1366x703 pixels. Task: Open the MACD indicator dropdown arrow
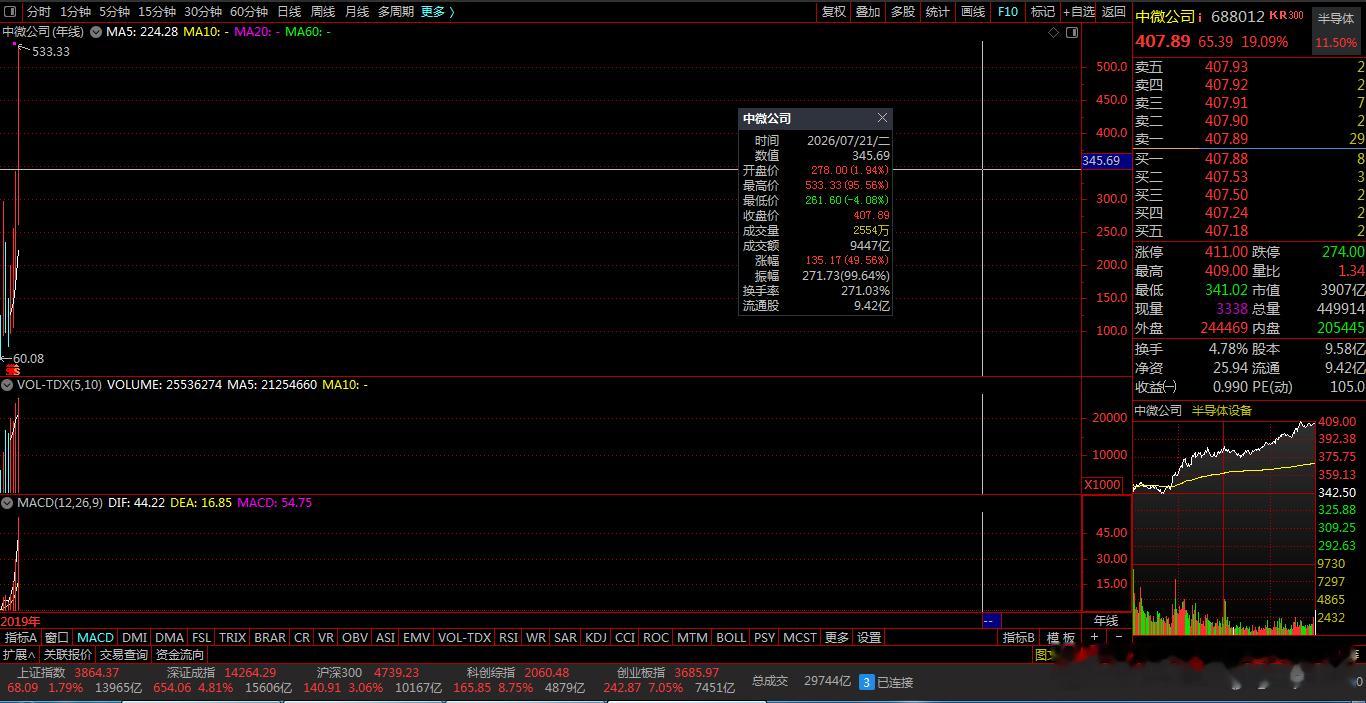tap(8, 503)
